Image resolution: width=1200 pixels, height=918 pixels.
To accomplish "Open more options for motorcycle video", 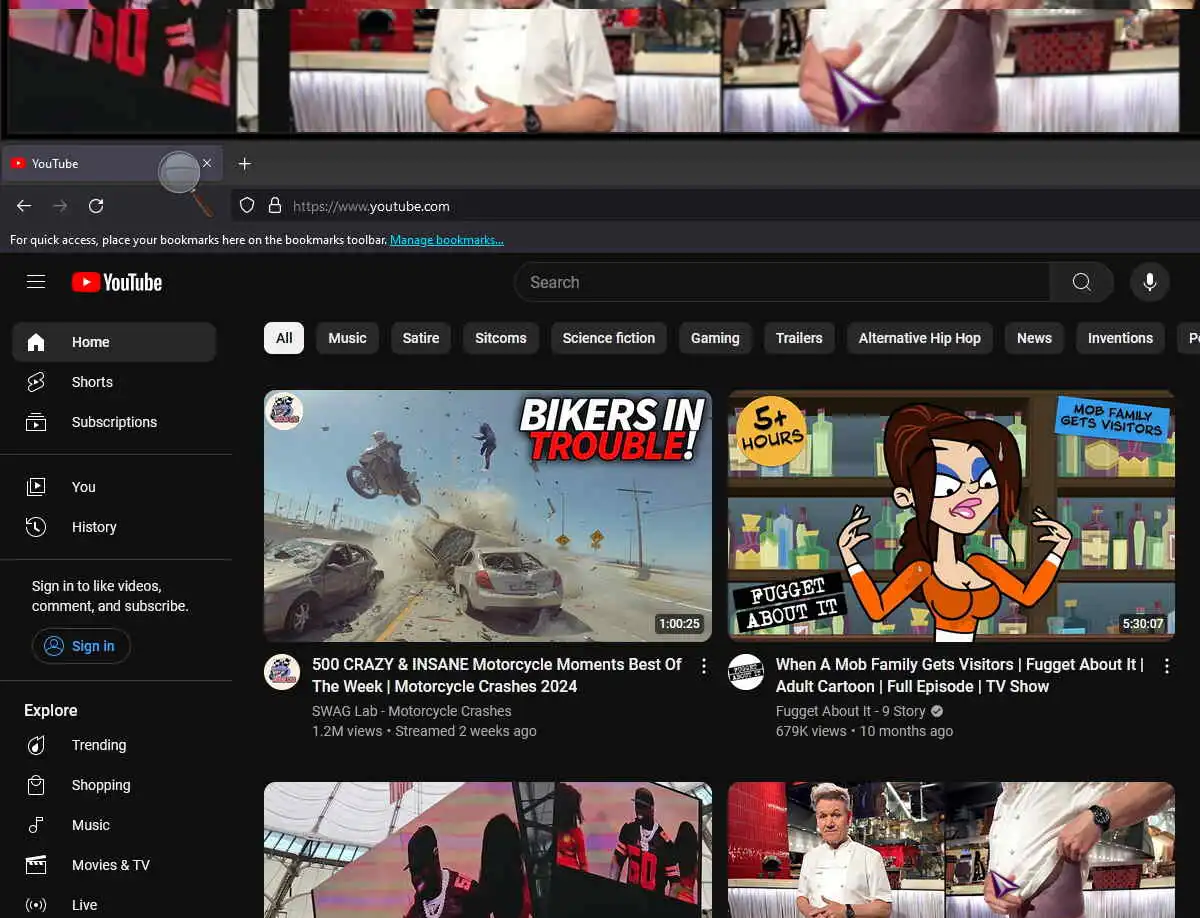I will click(703, 666).
